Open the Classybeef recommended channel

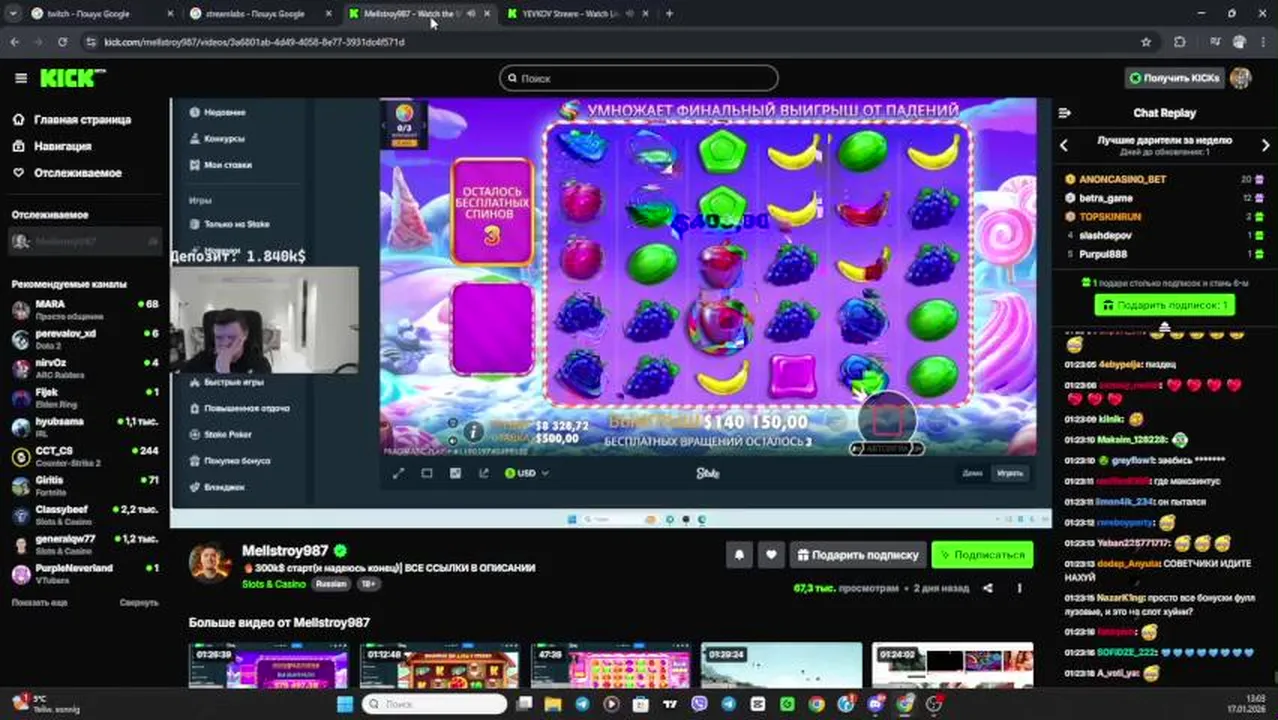pyautogui.click(x=85, y=514)
